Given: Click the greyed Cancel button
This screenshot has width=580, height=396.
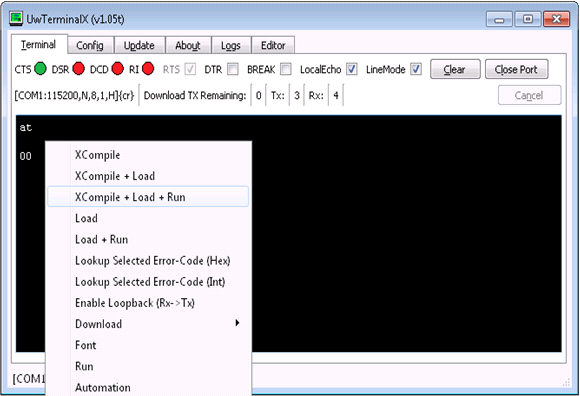Looking at the screenshot, I should pyautogui.click(x=529, y=95).
